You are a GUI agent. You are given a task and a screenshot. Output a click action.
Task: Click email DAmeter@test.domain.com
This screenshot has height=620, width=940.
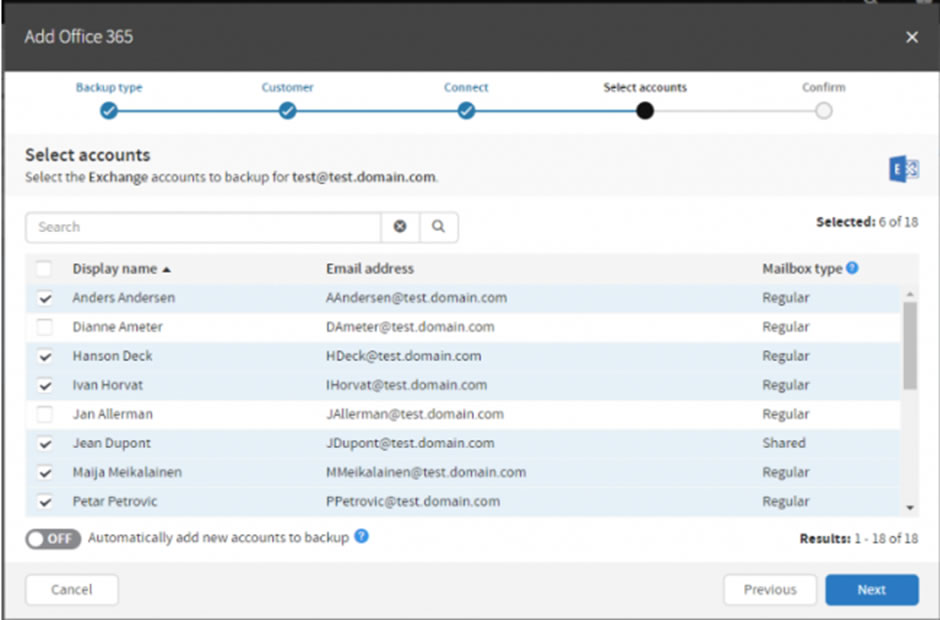410,327
